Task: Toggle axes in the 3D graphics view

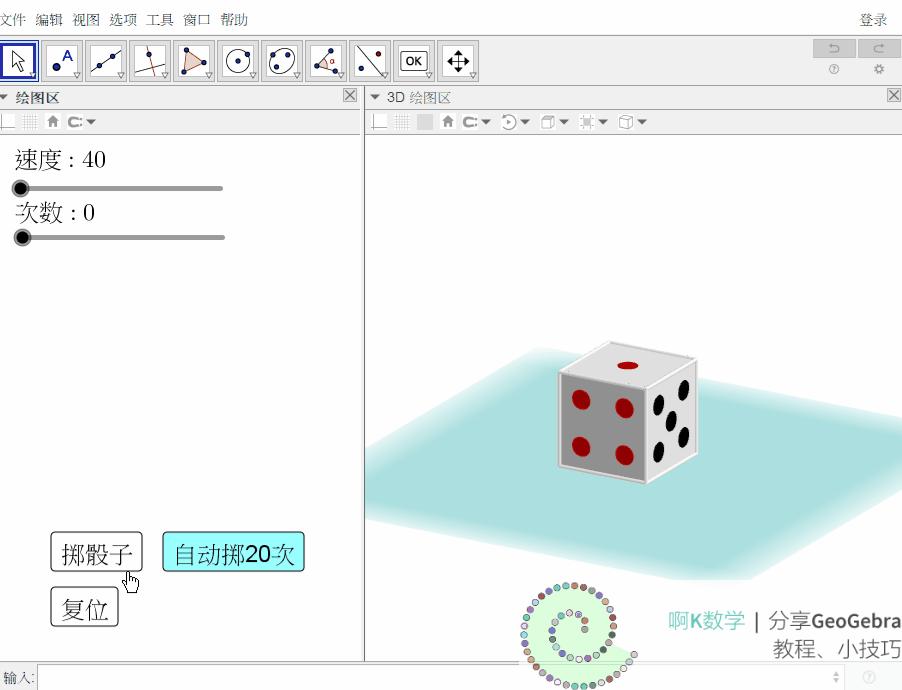Action: 380,122
